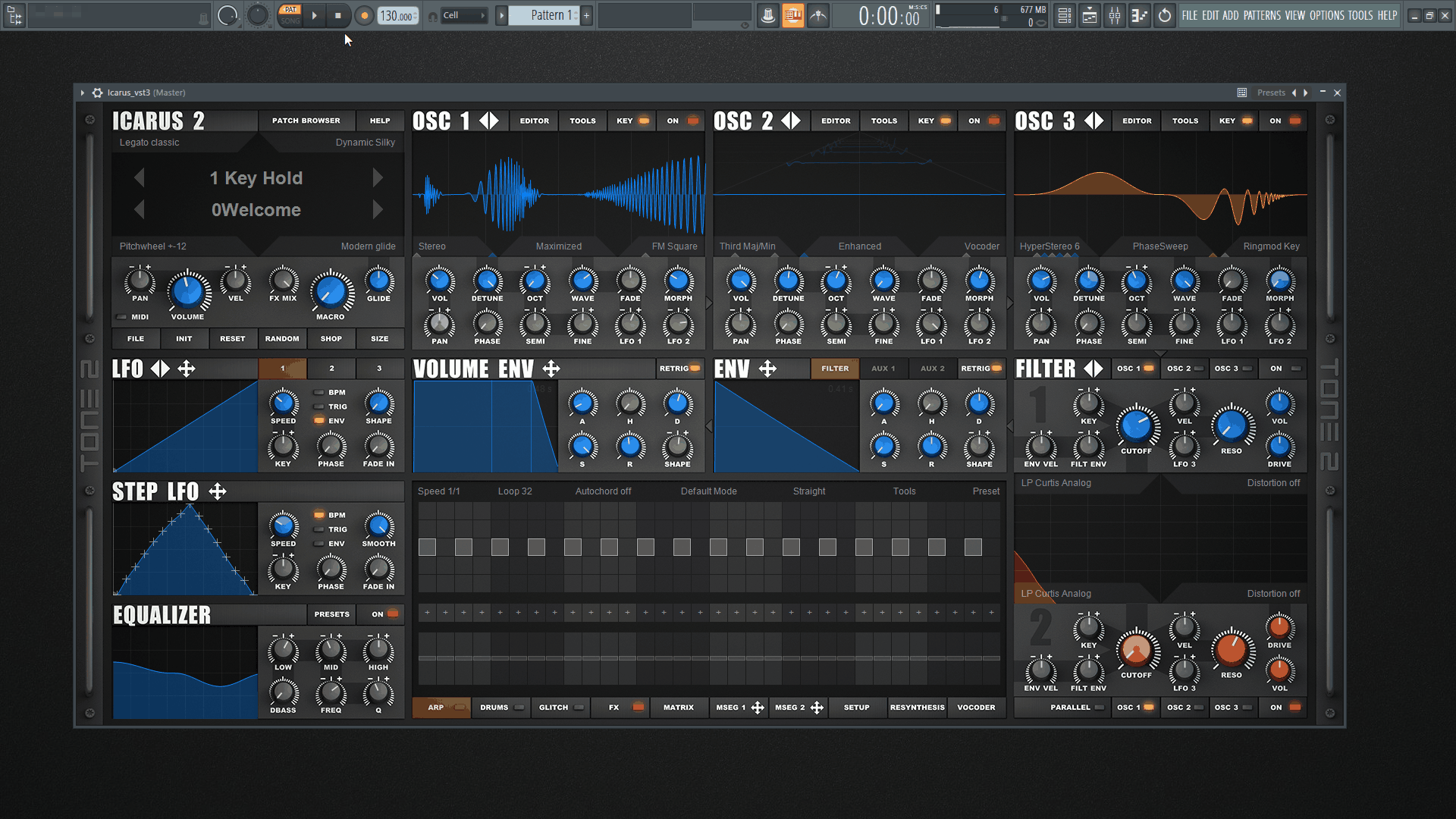This screenshot has height=819, width=1456.
Task: Add a new pattern with plus button
Action: [586, 15]
